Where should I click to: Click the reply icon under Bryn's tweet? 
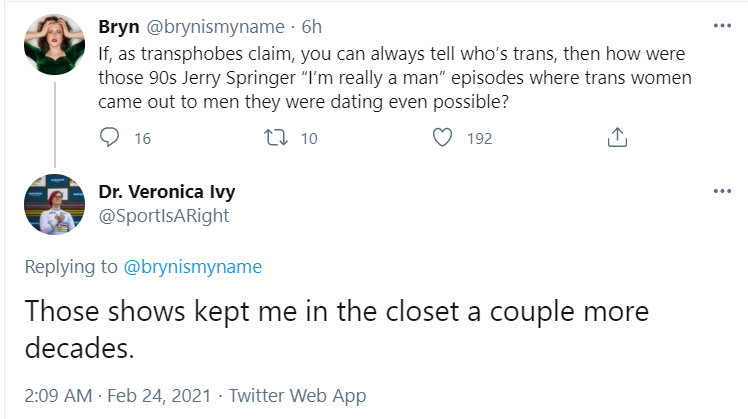(109, 137)
